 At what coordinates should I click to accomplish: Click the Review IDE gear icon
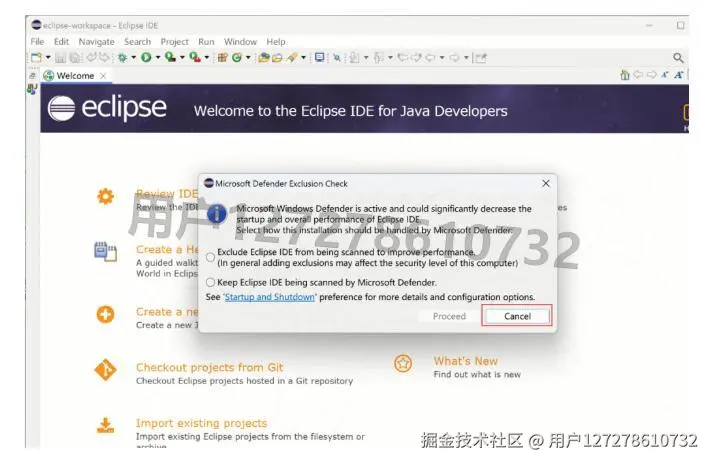[x=105, y=196]
